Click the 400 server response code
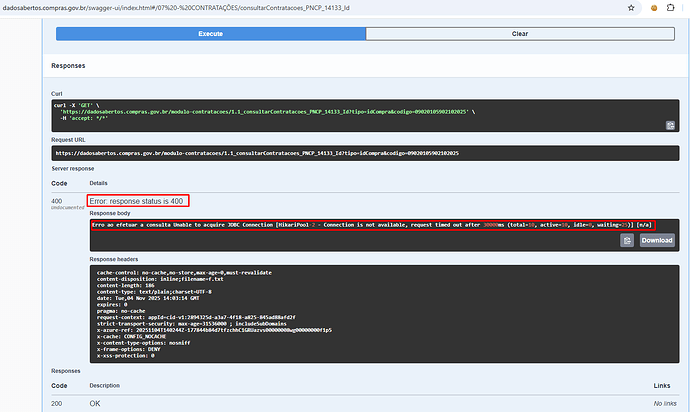 point(57,201)
